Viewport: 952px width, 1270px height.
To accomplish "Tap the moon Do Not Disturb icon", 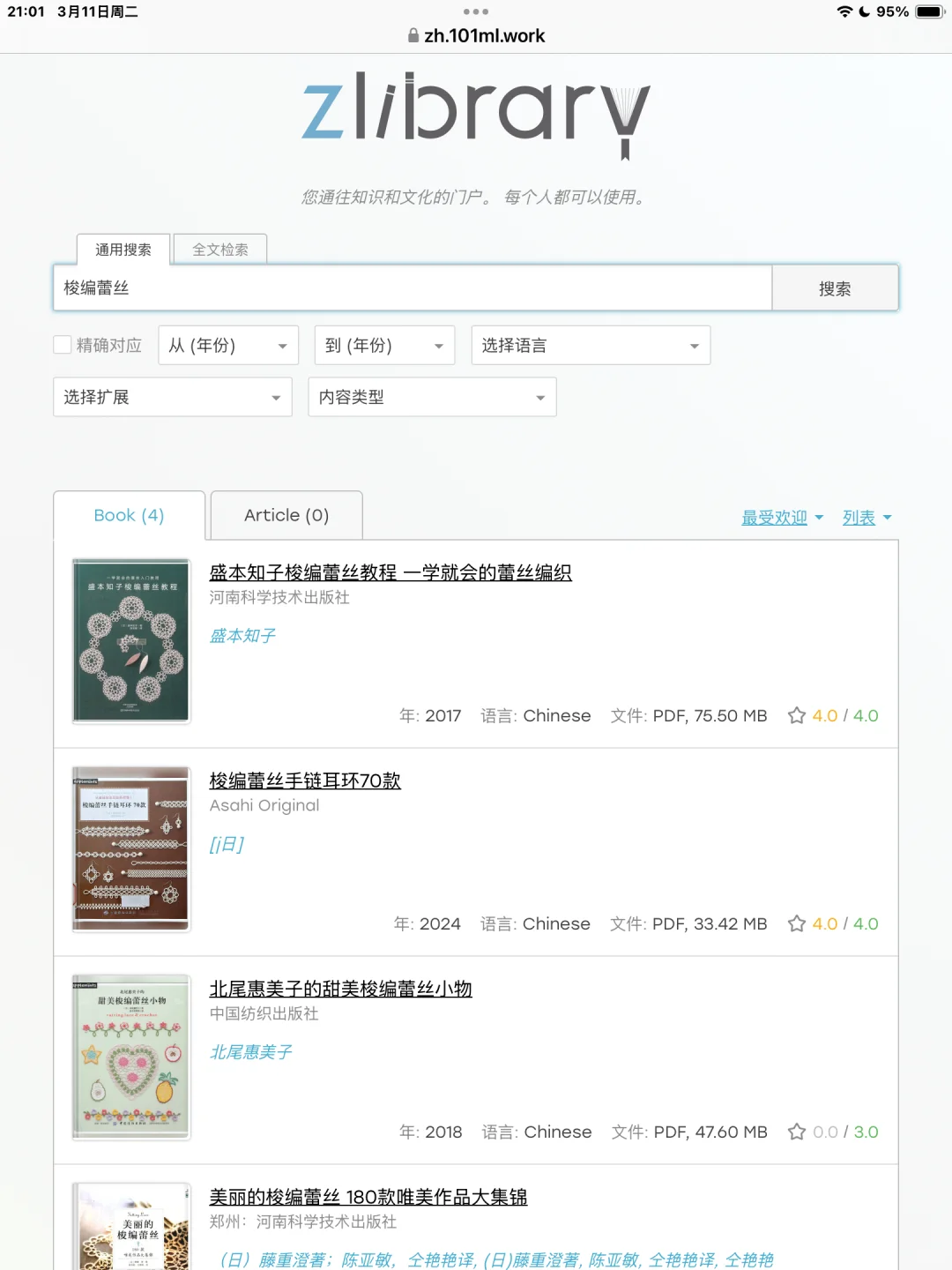I will (865, 11).
